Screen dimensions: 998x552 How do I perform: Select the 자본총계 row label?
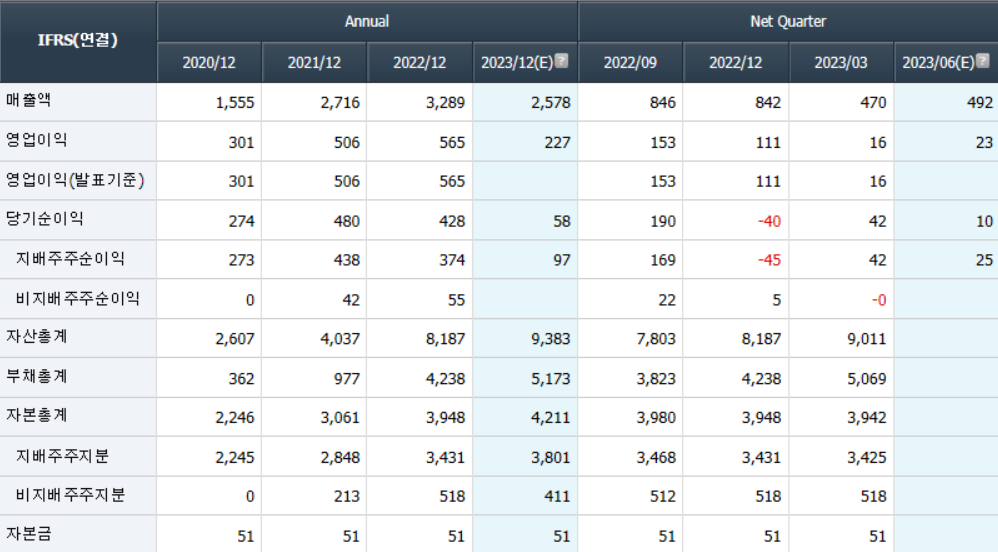point(36,416)
